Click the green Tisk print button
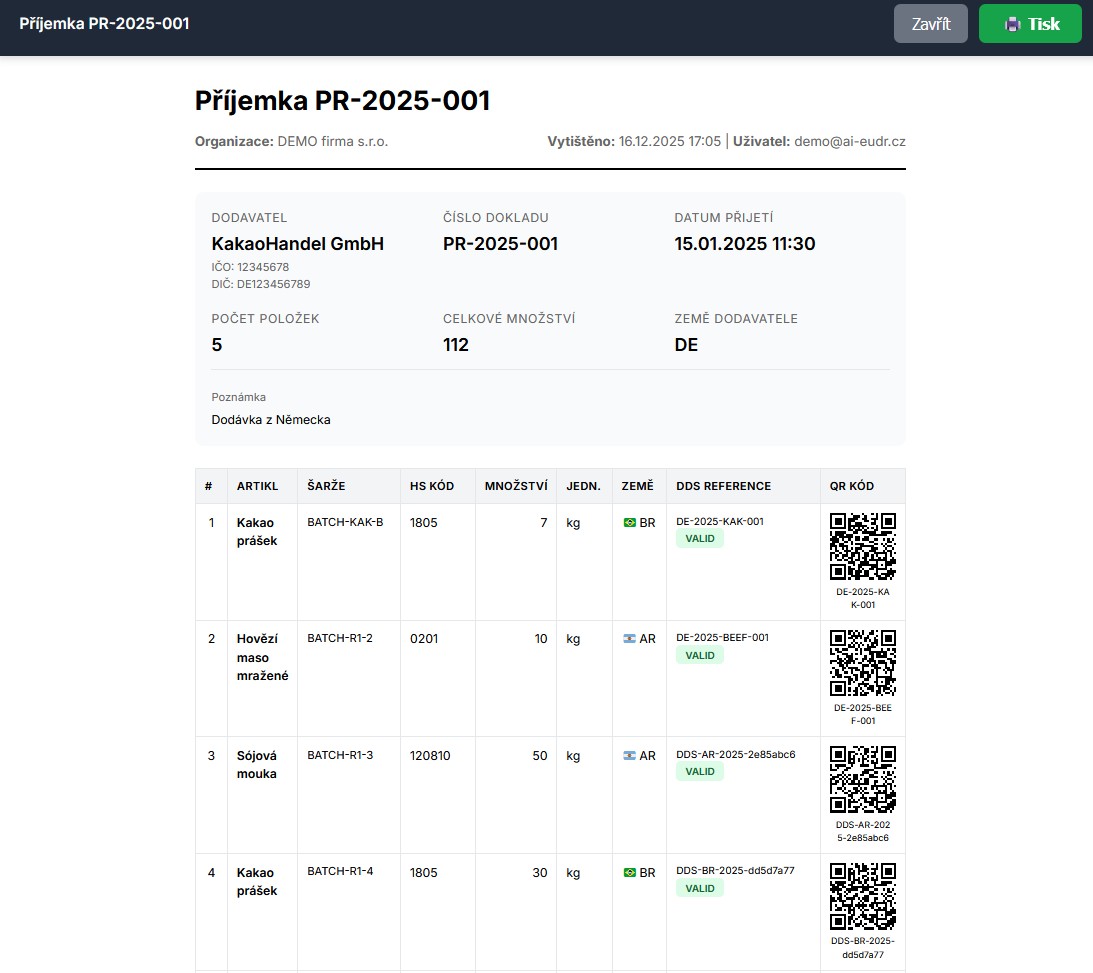 pos(1030,24)
